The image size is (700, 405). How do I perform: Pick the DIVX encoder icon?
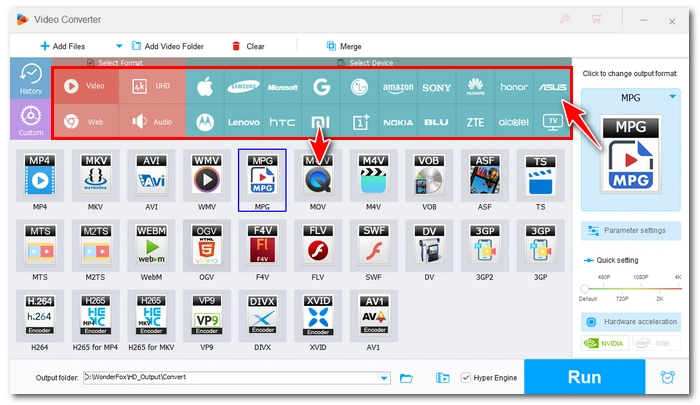tap(262, 316)
